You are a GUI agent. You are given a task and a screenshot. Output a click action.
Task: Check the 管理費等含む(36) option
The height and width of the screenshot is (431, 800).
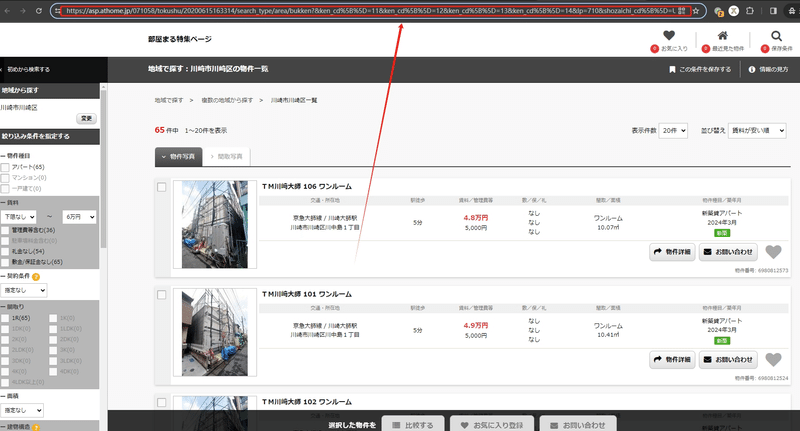[5, 231]
